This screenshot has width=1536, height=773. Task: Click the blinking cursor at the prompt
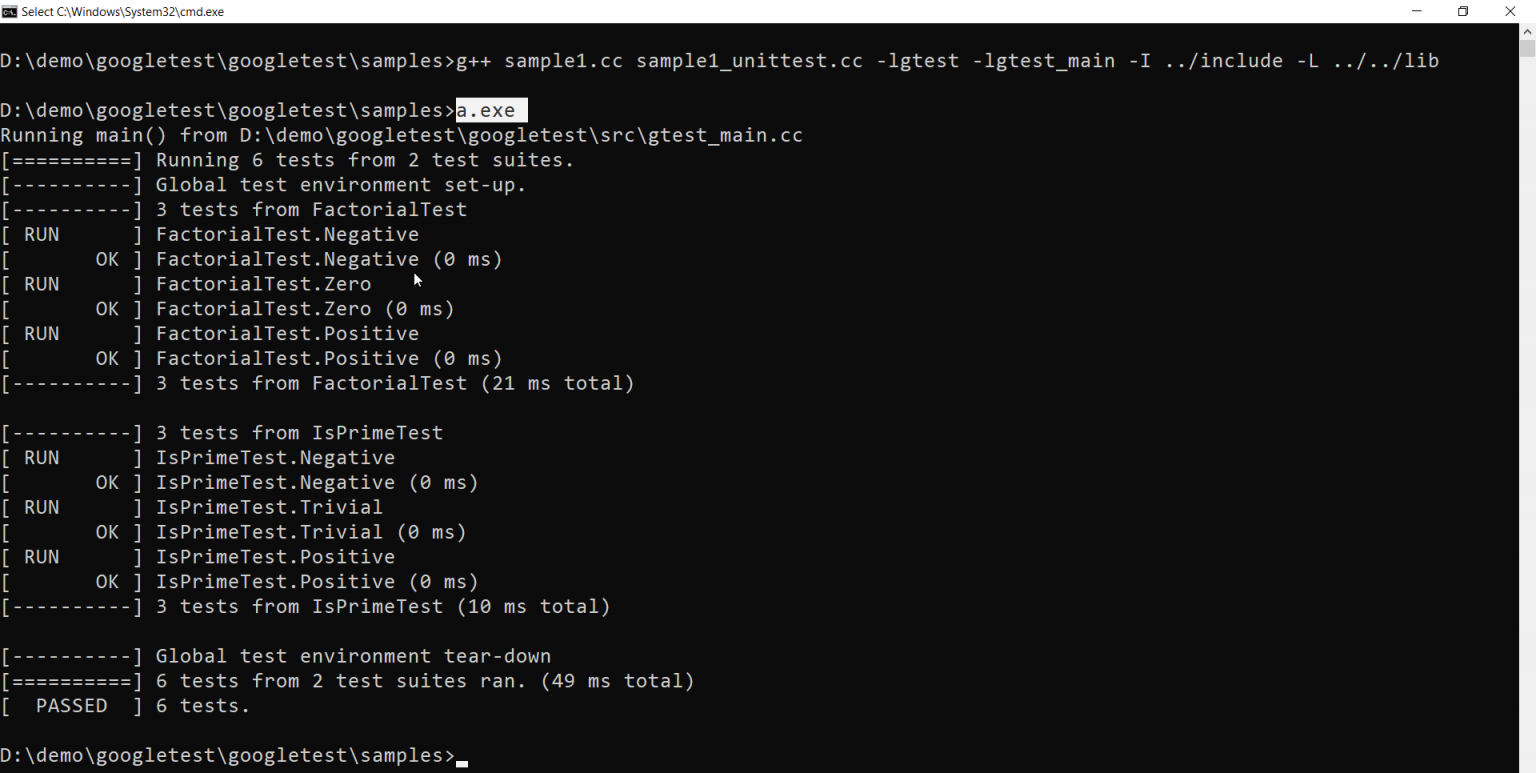(461, 761)
